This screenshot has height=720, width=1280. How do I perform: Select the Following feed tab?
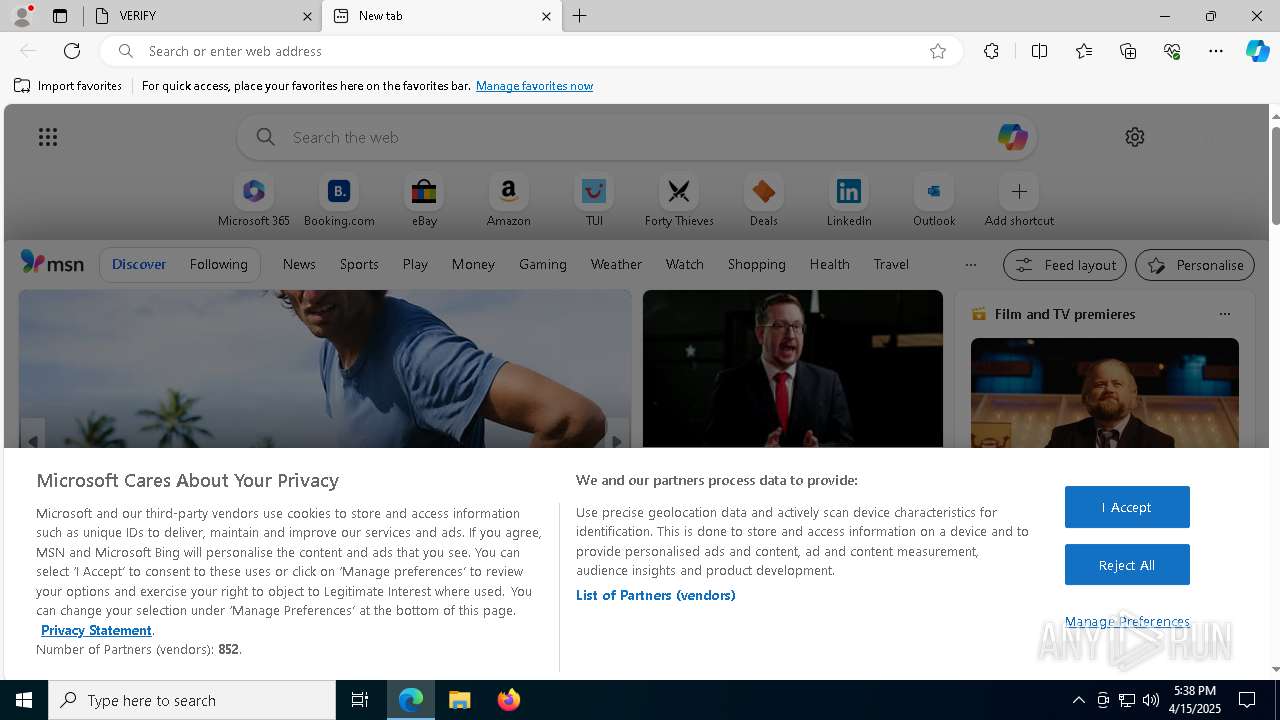[218, 264]
